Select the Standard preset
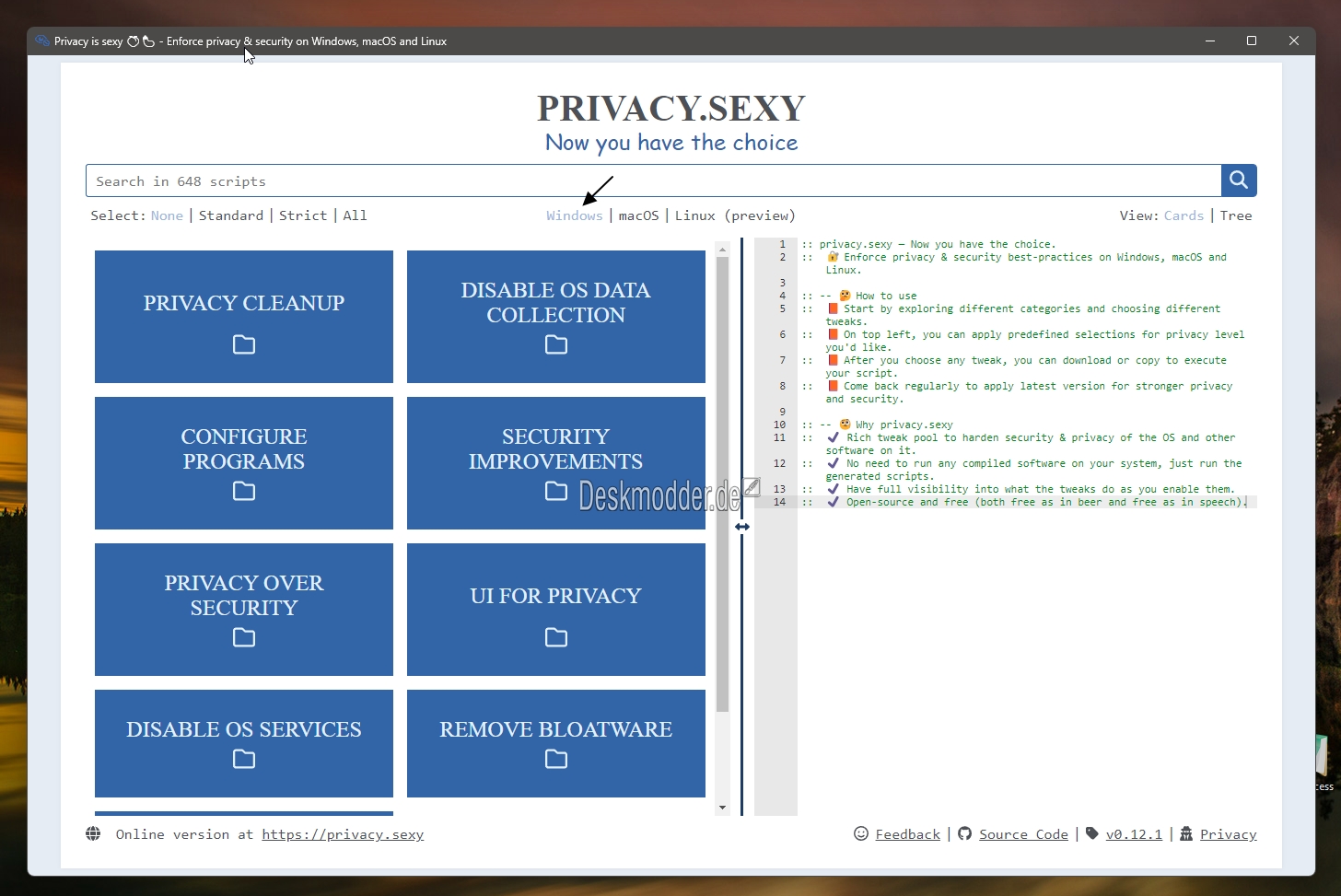Screen dimensions: 1341x896 231,215
